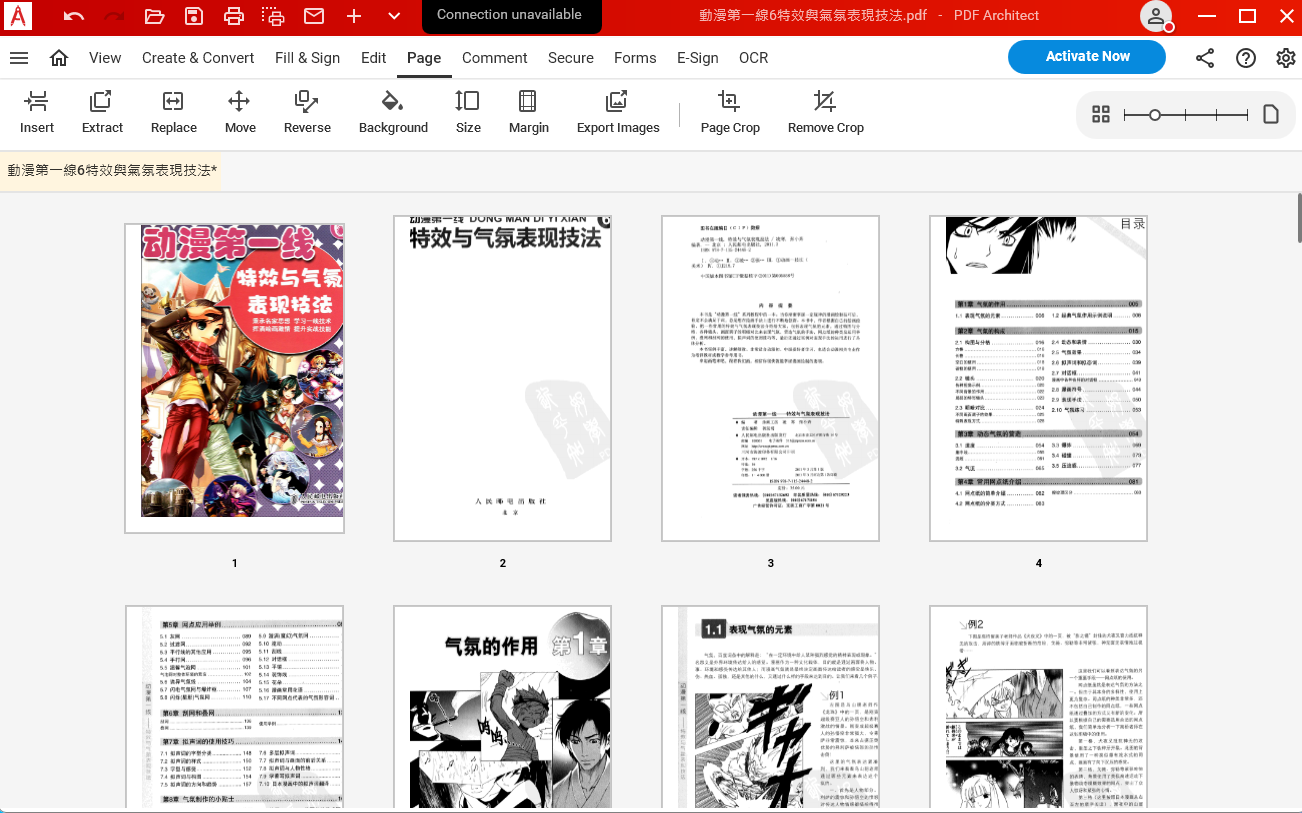This screenshot has width=1302, height=813.
Task: Open settings gear icon
Action: pyautogui.click(x=1286, y=58)
